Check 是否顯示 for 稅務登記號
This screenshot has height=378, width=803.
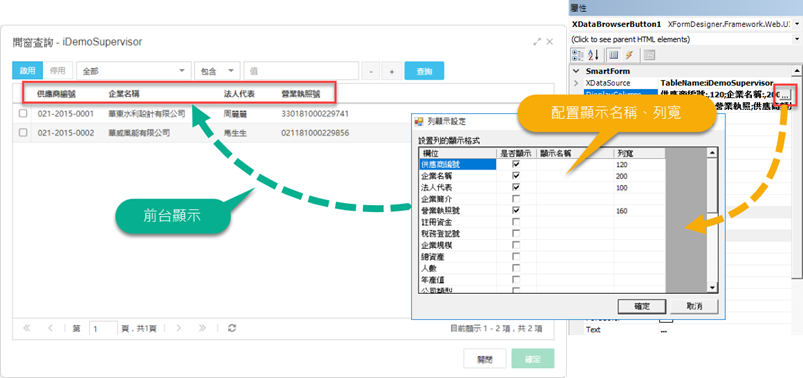(516, 233)
